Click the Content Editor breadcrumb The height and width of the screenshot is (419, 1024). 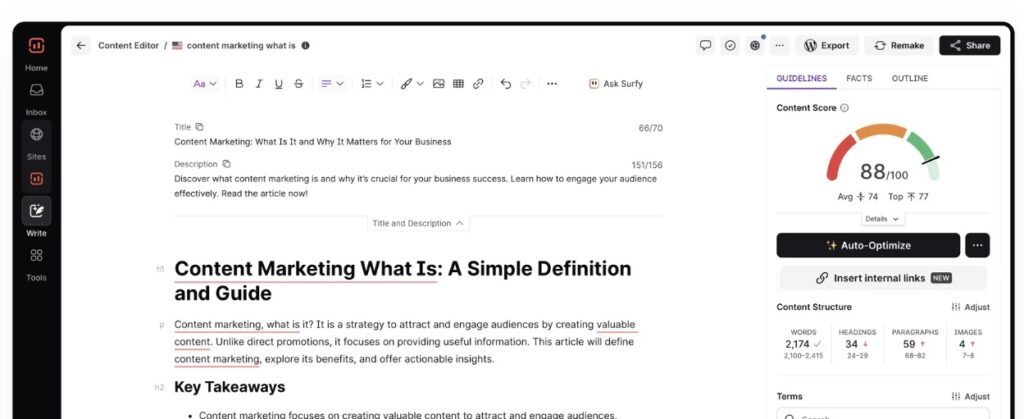pos(129,46)
